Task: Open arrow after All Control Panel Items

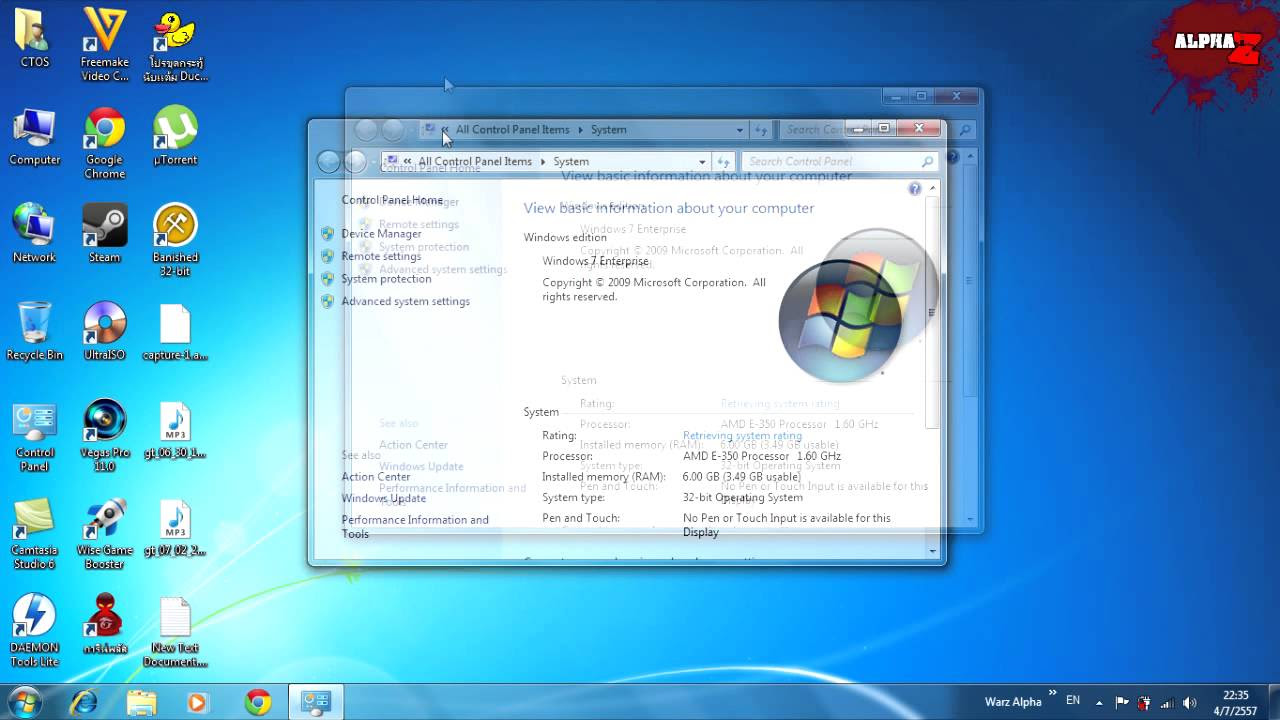Action: [x=543, y=161]
